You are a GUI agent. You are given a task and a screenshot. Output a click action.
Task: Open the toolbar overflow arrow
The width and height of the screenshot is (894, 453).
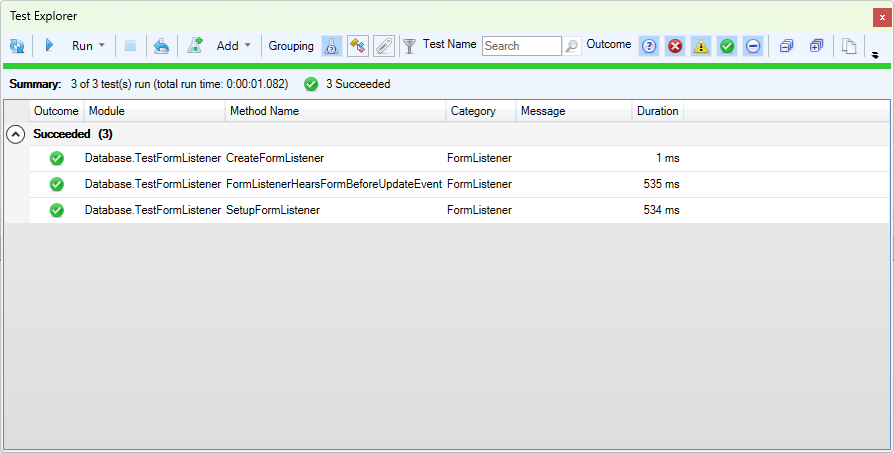click(875, 55)
